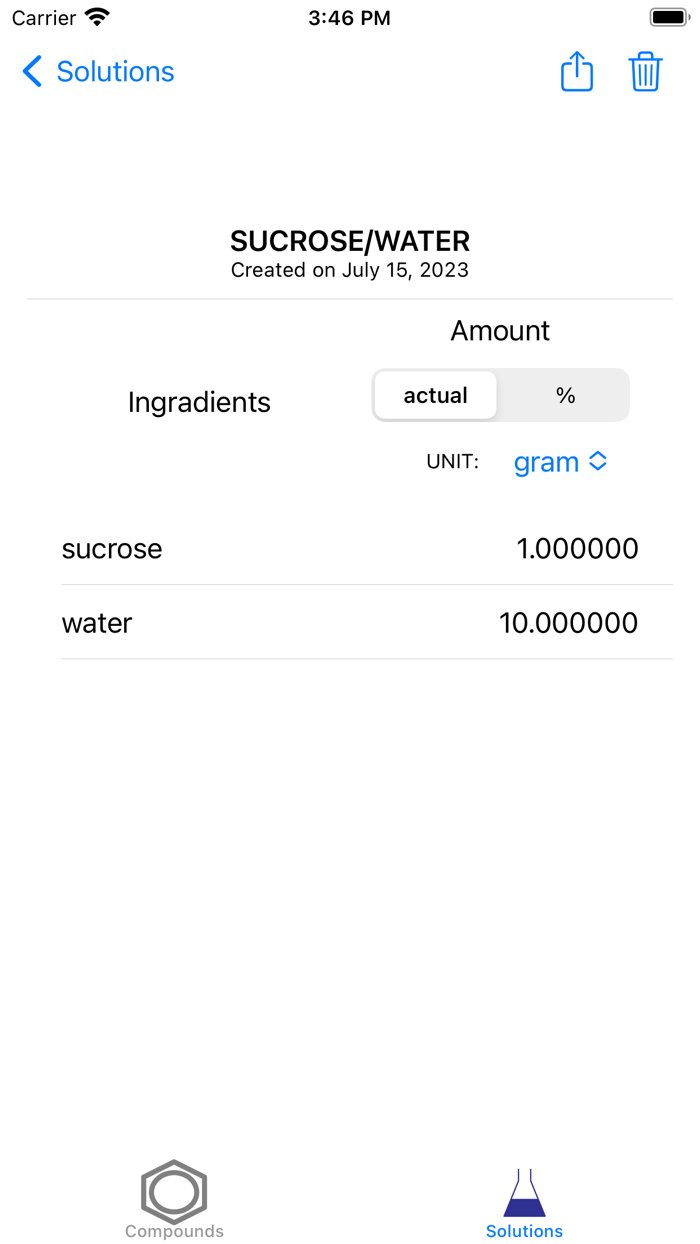Change the measurement unit
The height and width of the screenshot is (1244, 700).
tap(560, 461)
